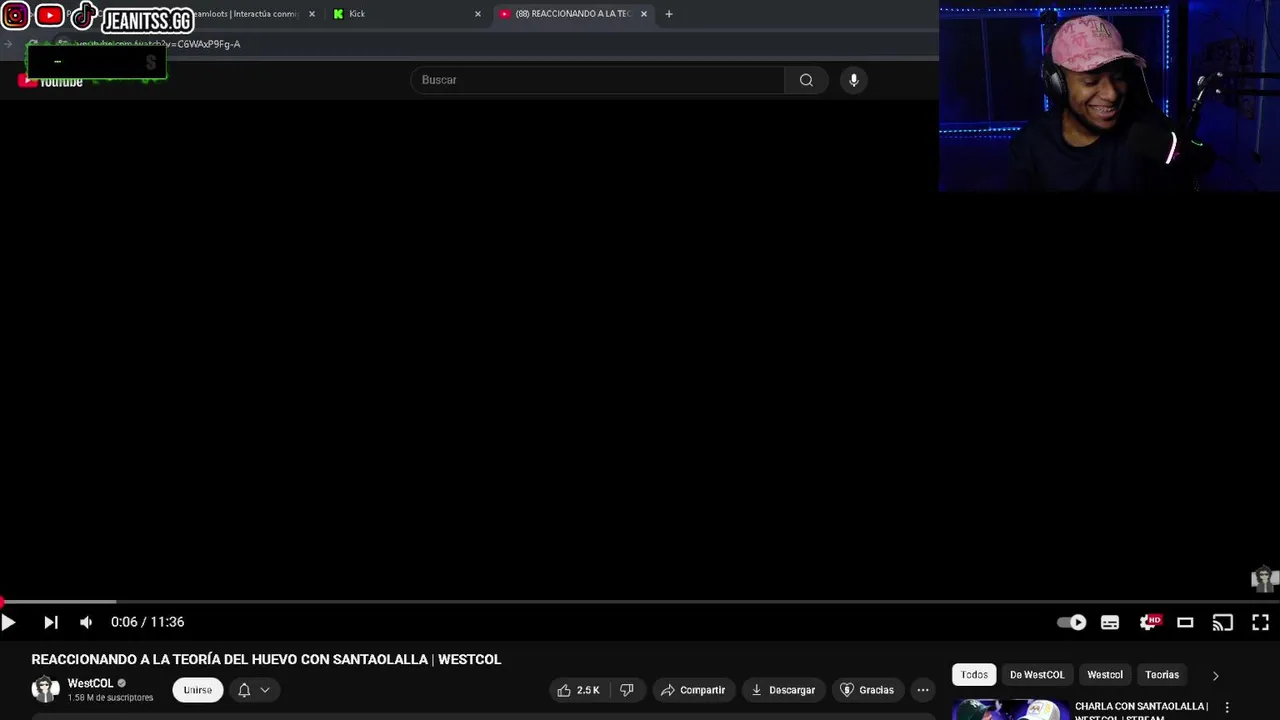Click the search magnifier button
Viewport: 1280px width, 720px height.
806,80
